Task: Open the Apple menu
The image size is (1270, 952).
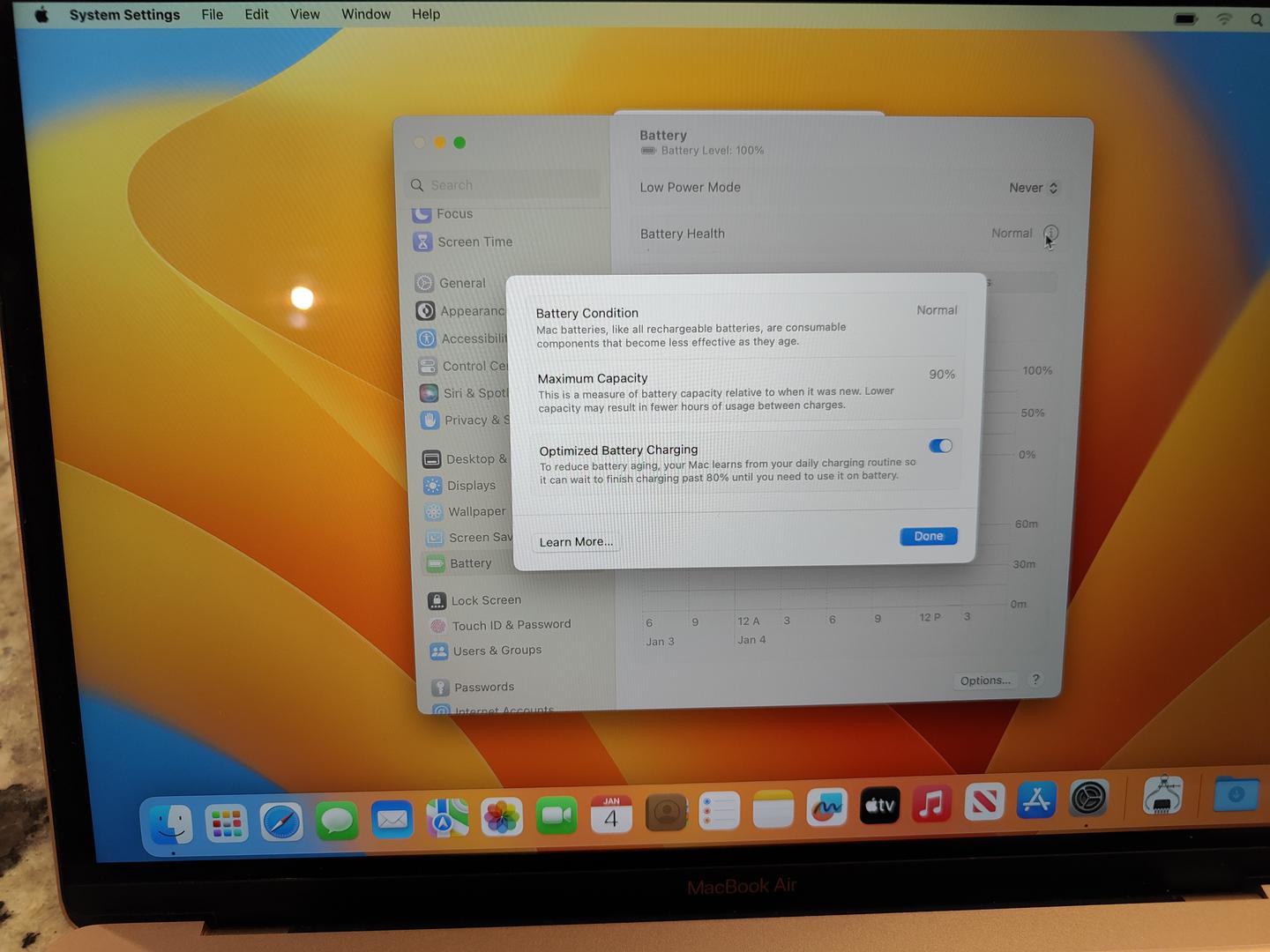Action: point(41,15)
